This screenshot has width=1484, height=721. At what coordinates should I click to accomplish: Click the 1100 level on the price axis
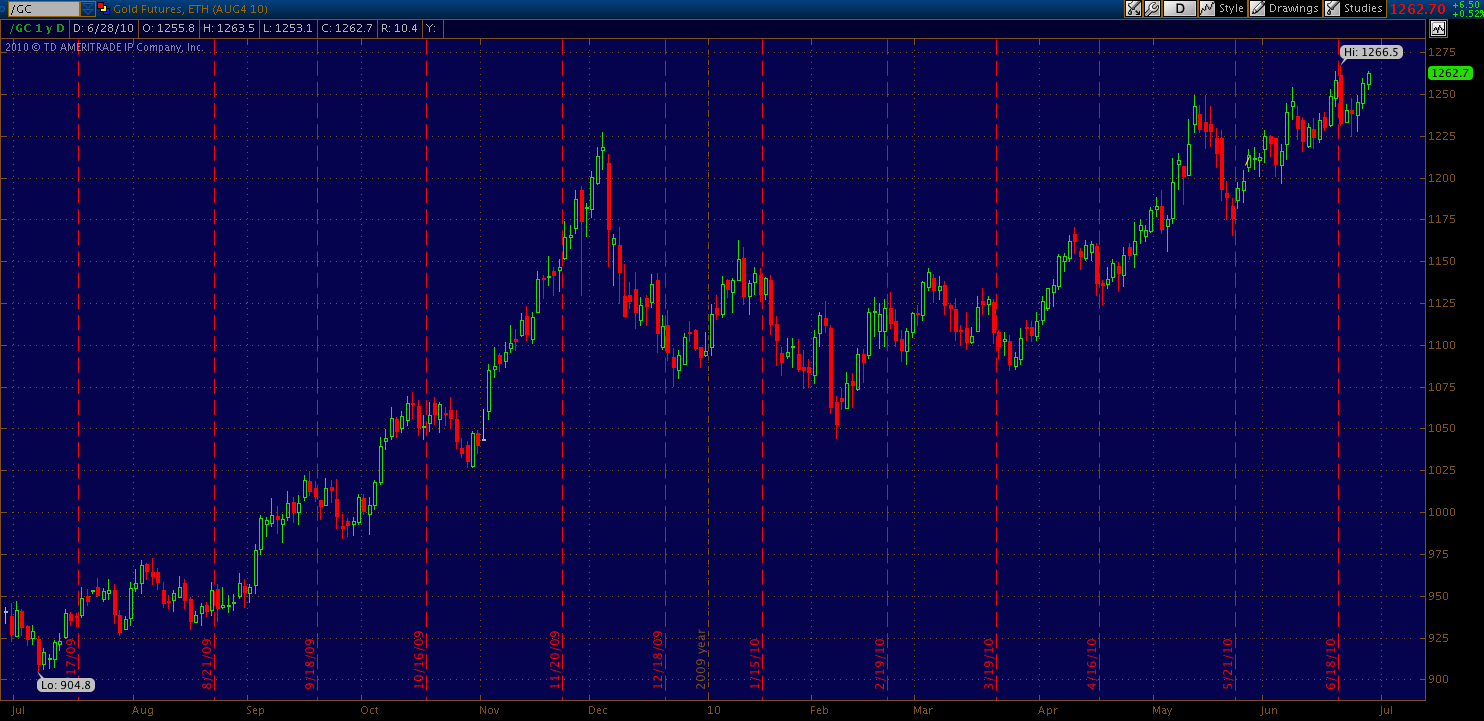(1441, 345)
